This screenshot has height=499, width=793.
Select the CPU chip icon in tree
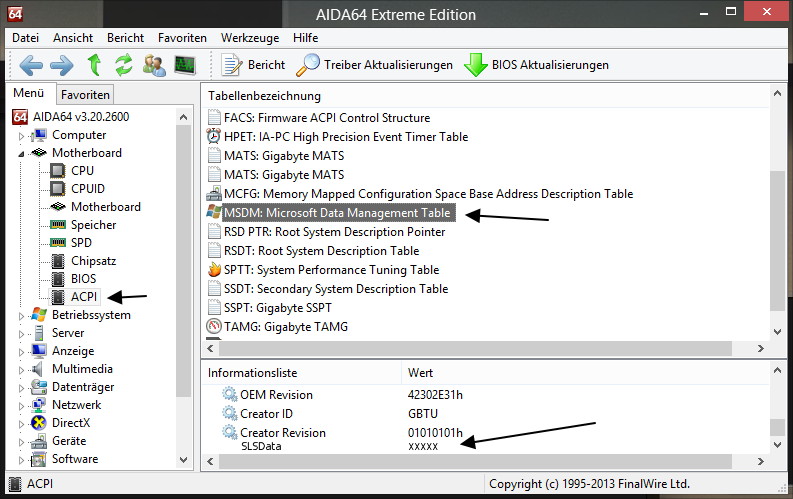point(58,171)
